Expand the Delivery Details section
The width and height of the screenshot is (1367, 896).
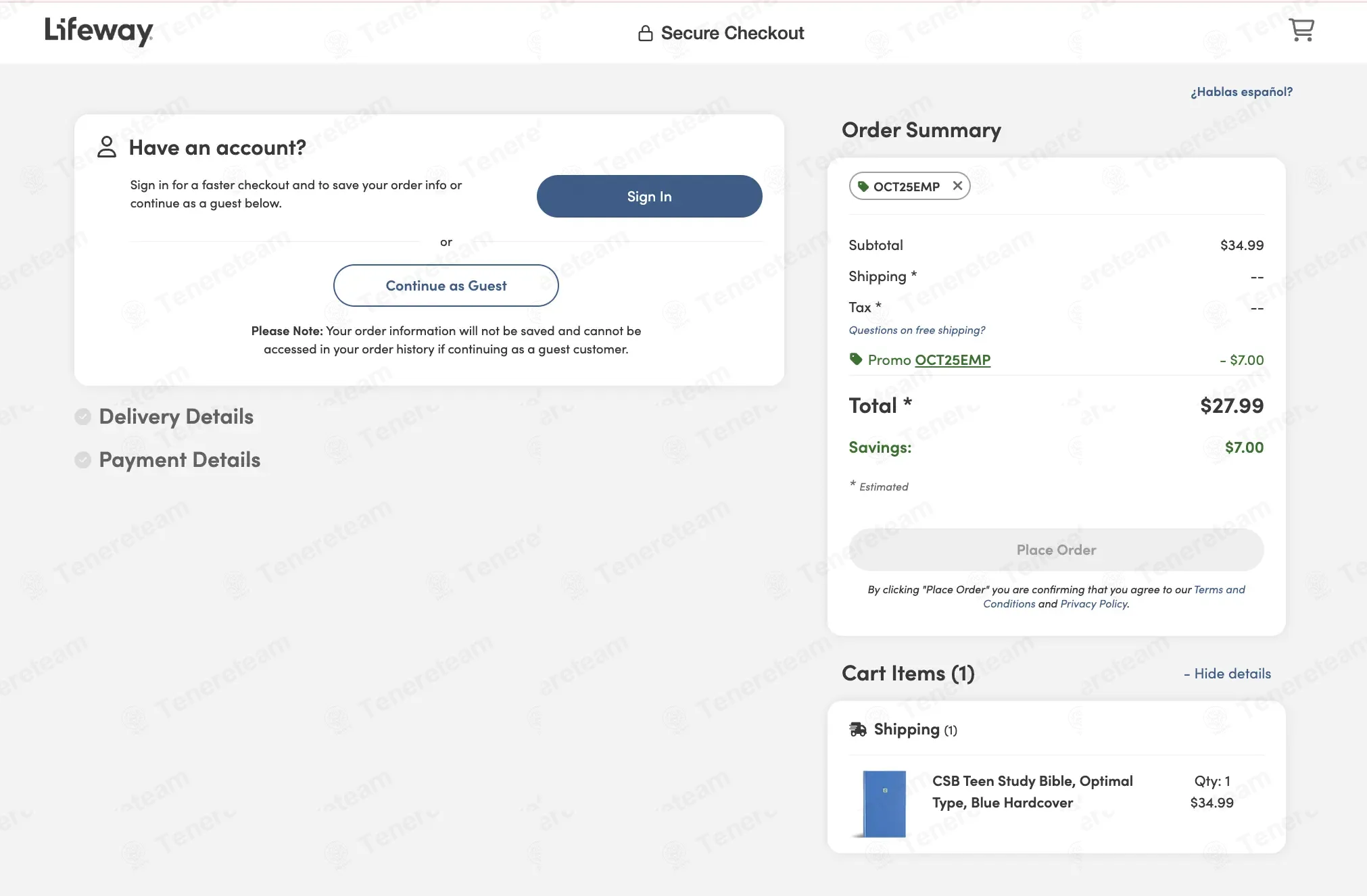176,417
